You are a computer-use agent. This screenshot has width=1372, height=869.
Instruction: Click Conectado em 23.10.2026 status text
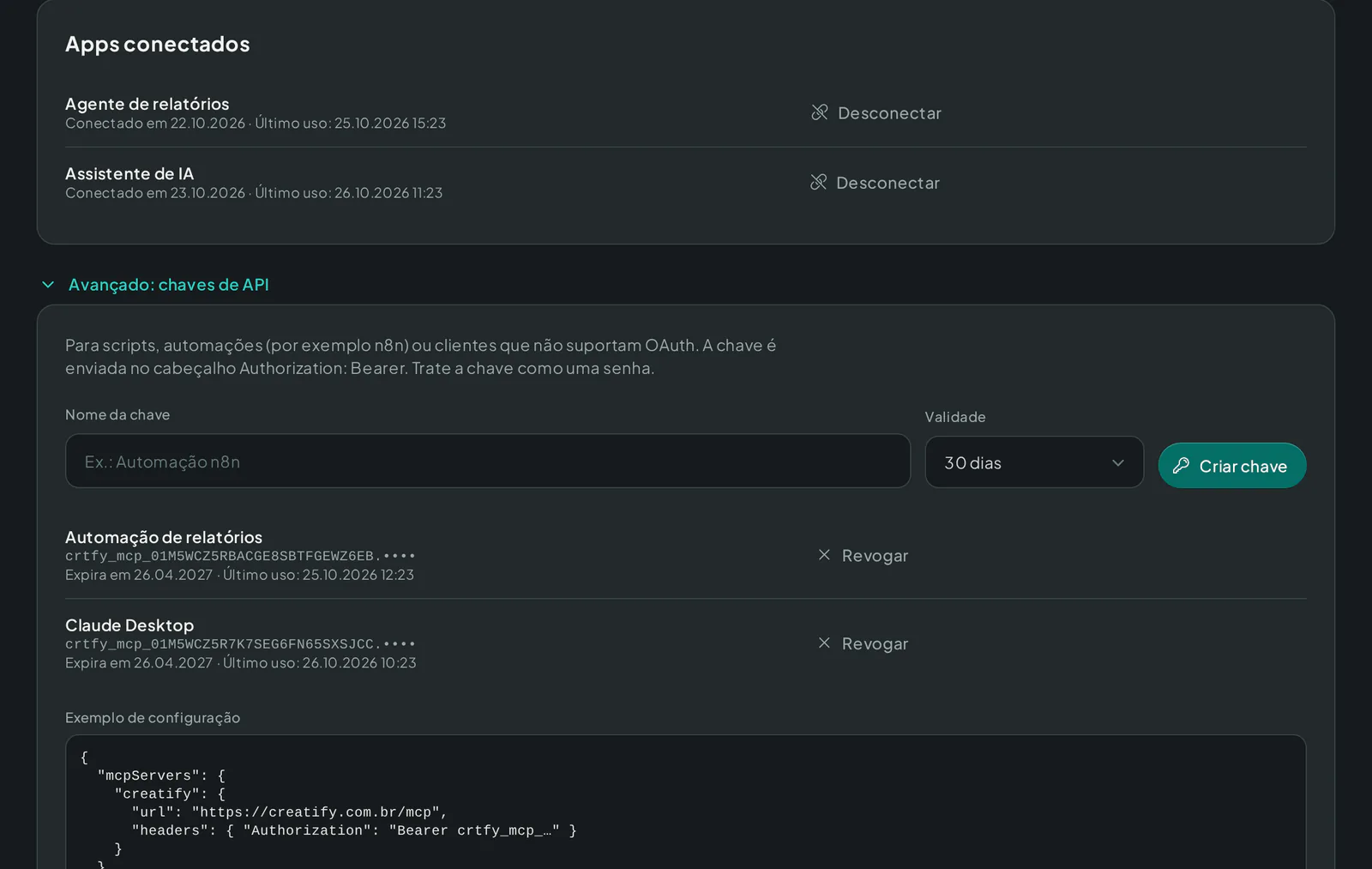coord(155,193)
